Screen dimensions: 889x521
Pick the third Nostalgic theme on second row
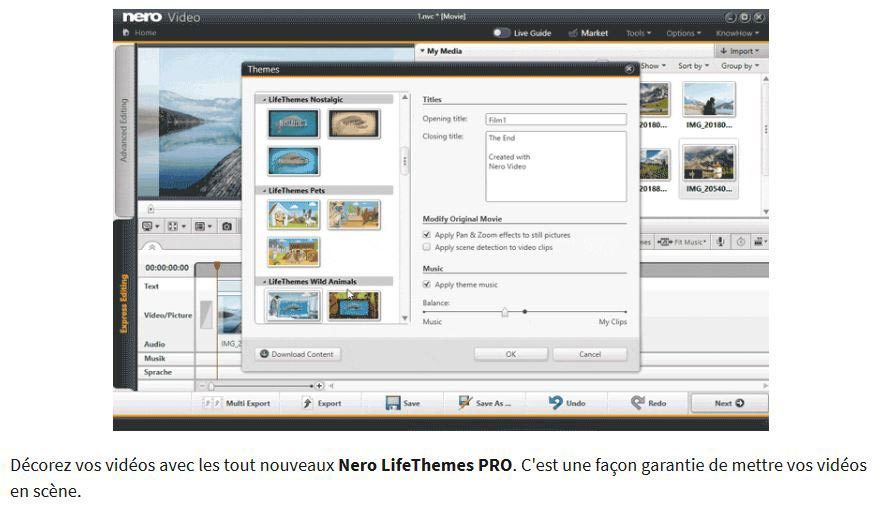[x=293, y=160]
